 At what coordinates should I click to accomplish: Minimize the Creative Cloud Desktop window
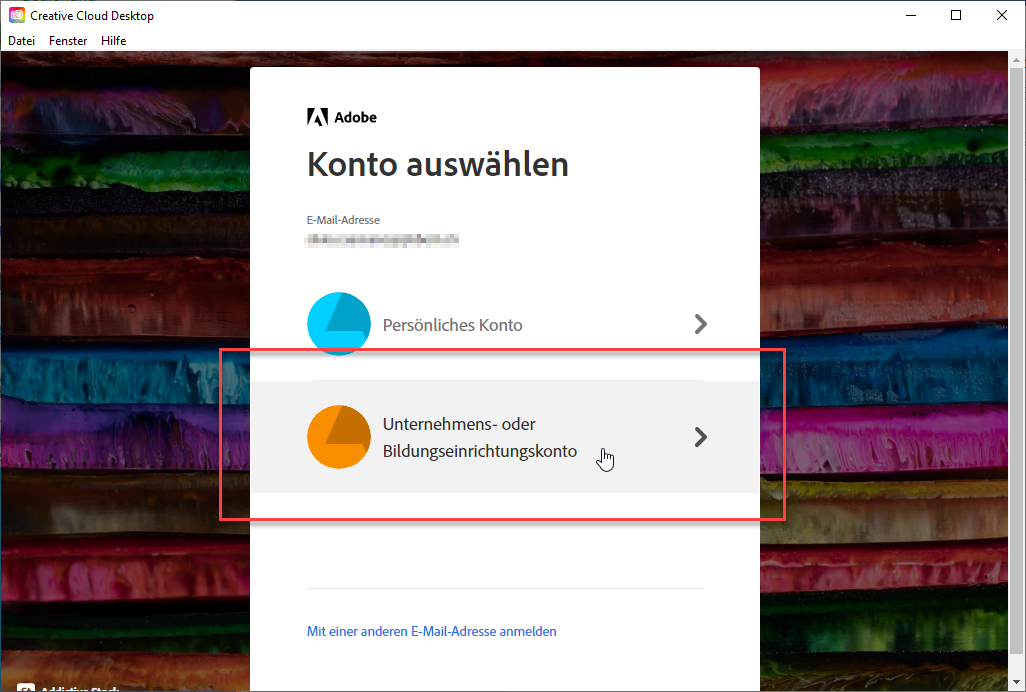tap(910, 15)
